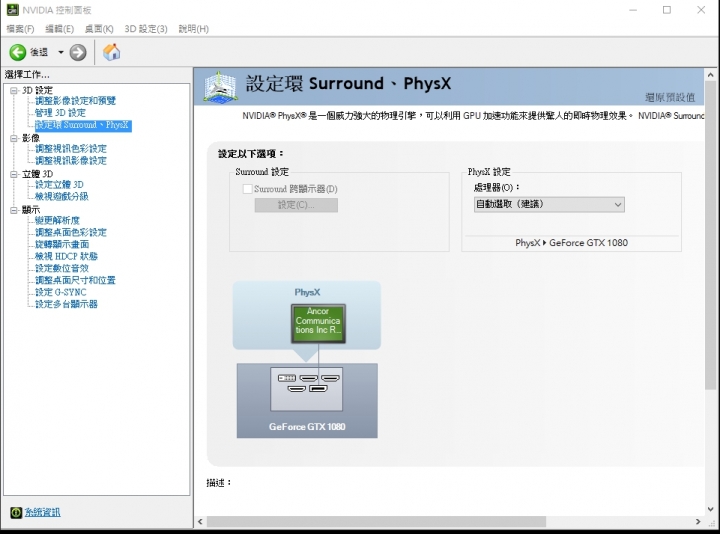Select 調整桌面色彩設定 in the tree
The image size is (720, 534).
click(71, 232)
